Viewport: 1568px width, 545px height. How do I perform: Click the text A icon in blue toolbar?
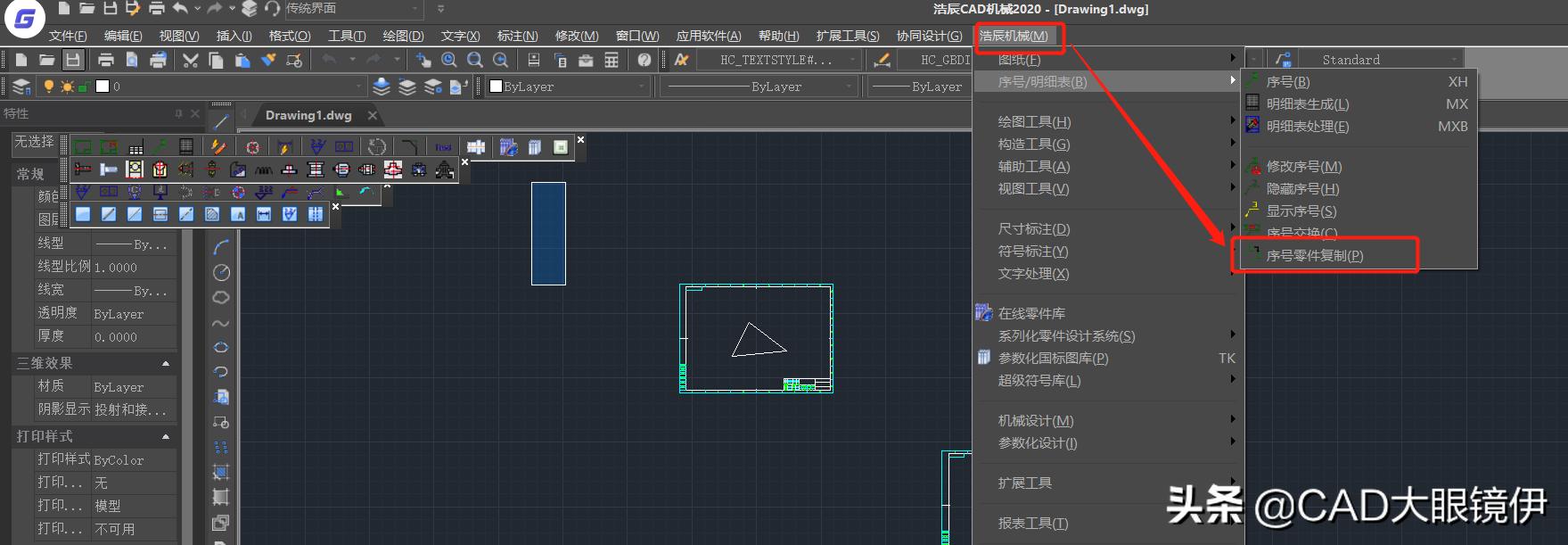[x=238, y=214]
